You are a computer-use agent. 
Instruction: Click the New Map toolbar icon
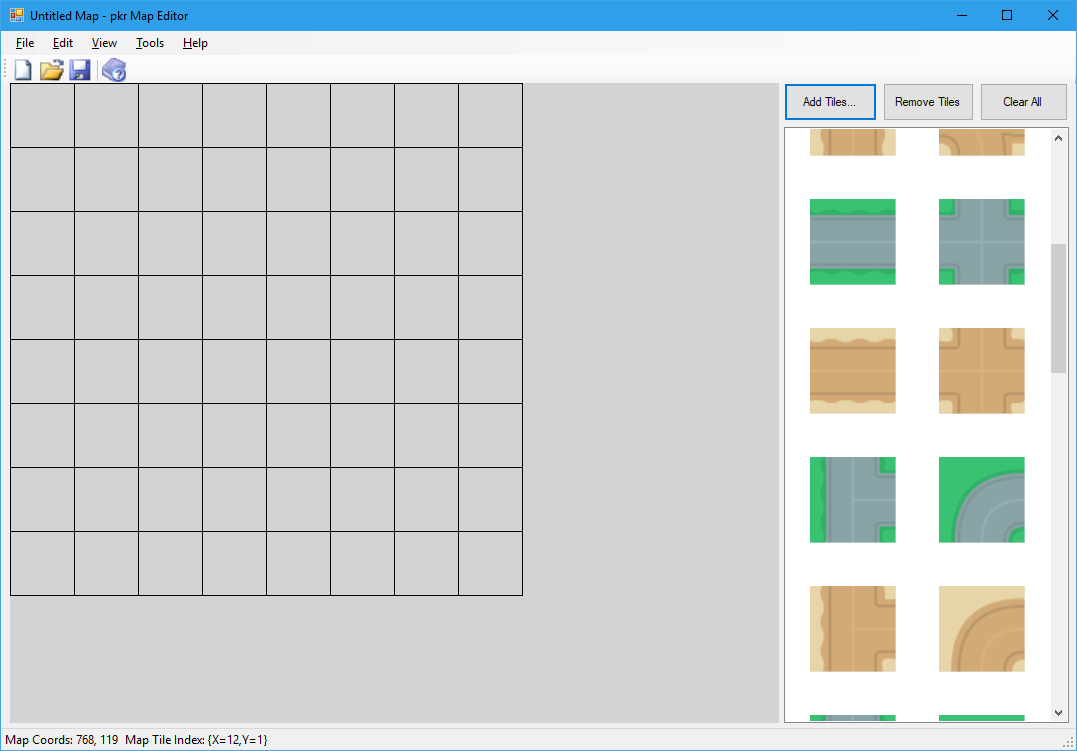(x=22, y=70)
